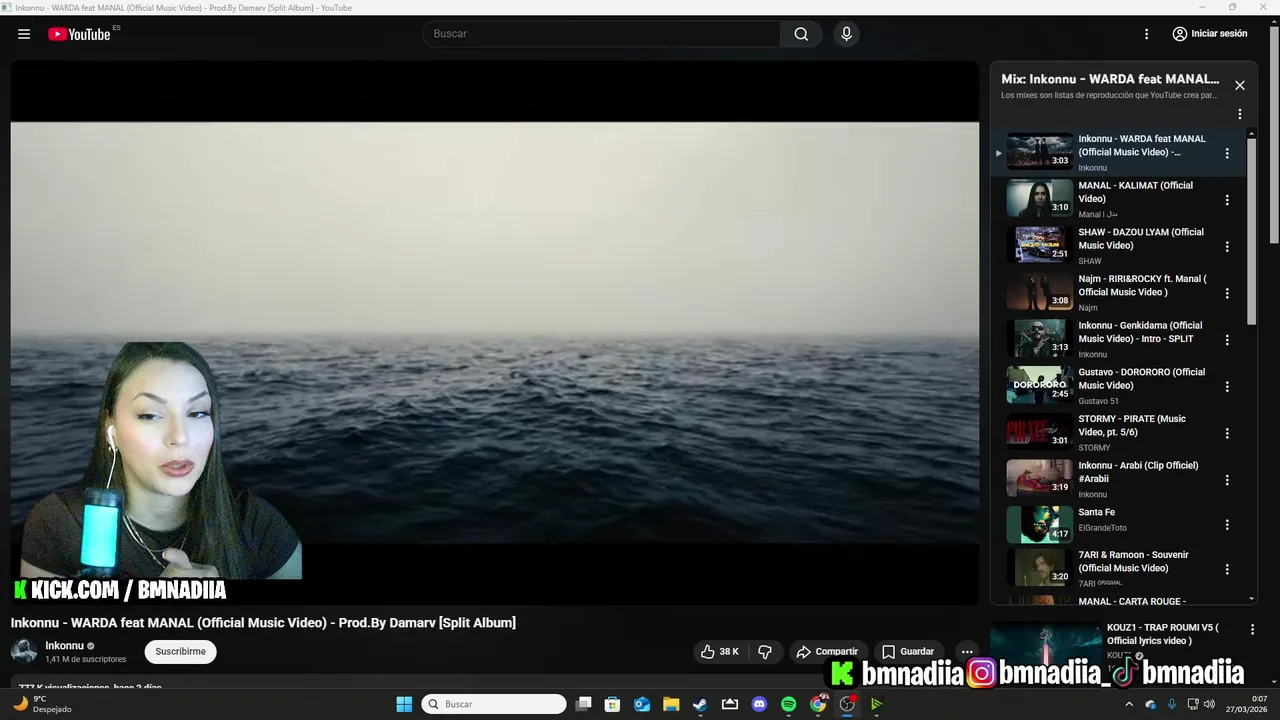Open options for Inkonnu - Genkidama item
1280x720 pixels.
[x=1227, y=340]
